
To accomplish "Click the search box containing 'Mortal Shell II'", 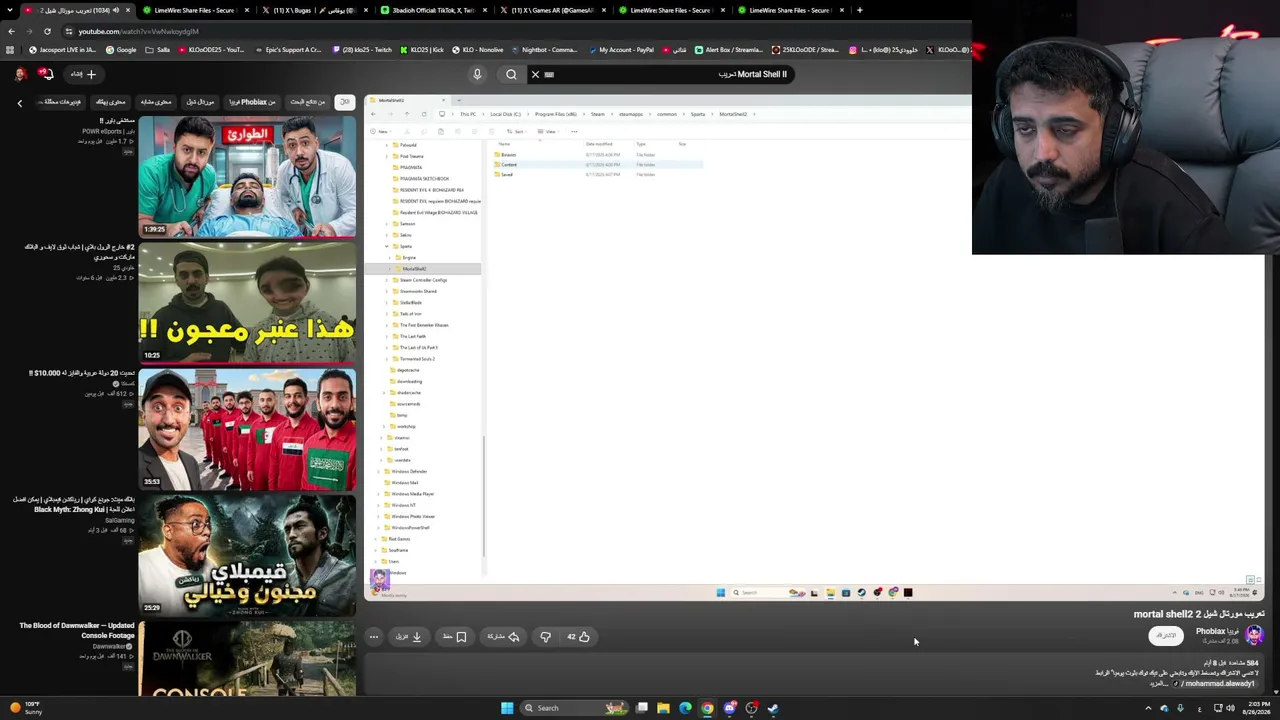I will [x=661, y=74].
